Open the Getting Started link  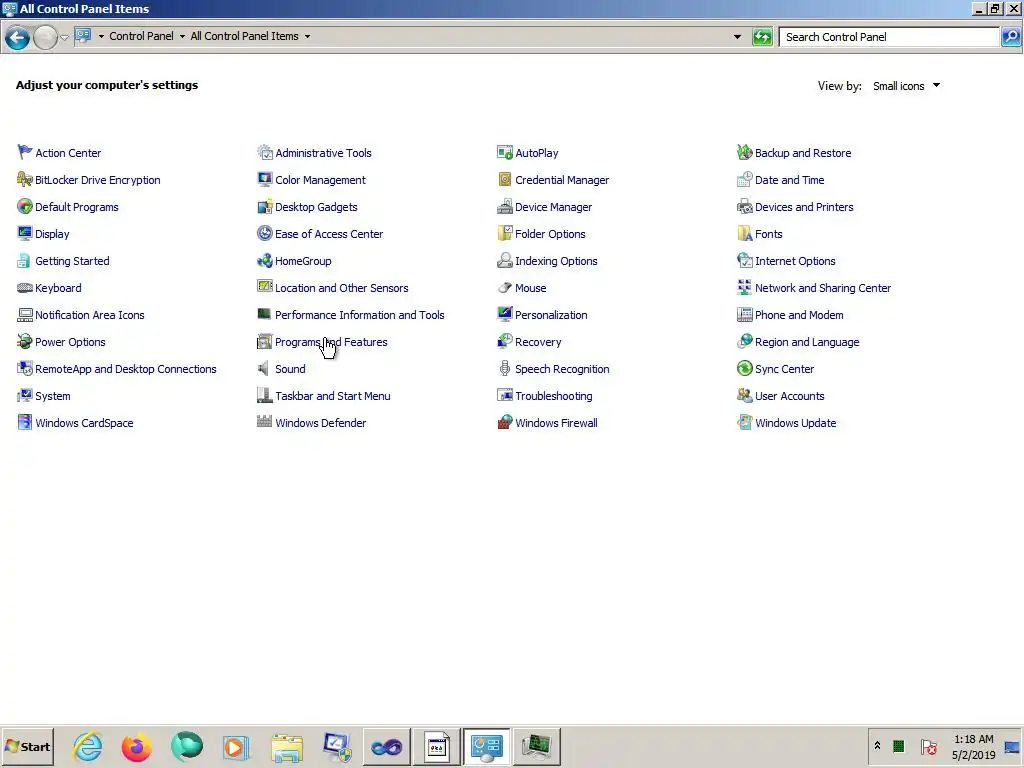tap(72, 261)
